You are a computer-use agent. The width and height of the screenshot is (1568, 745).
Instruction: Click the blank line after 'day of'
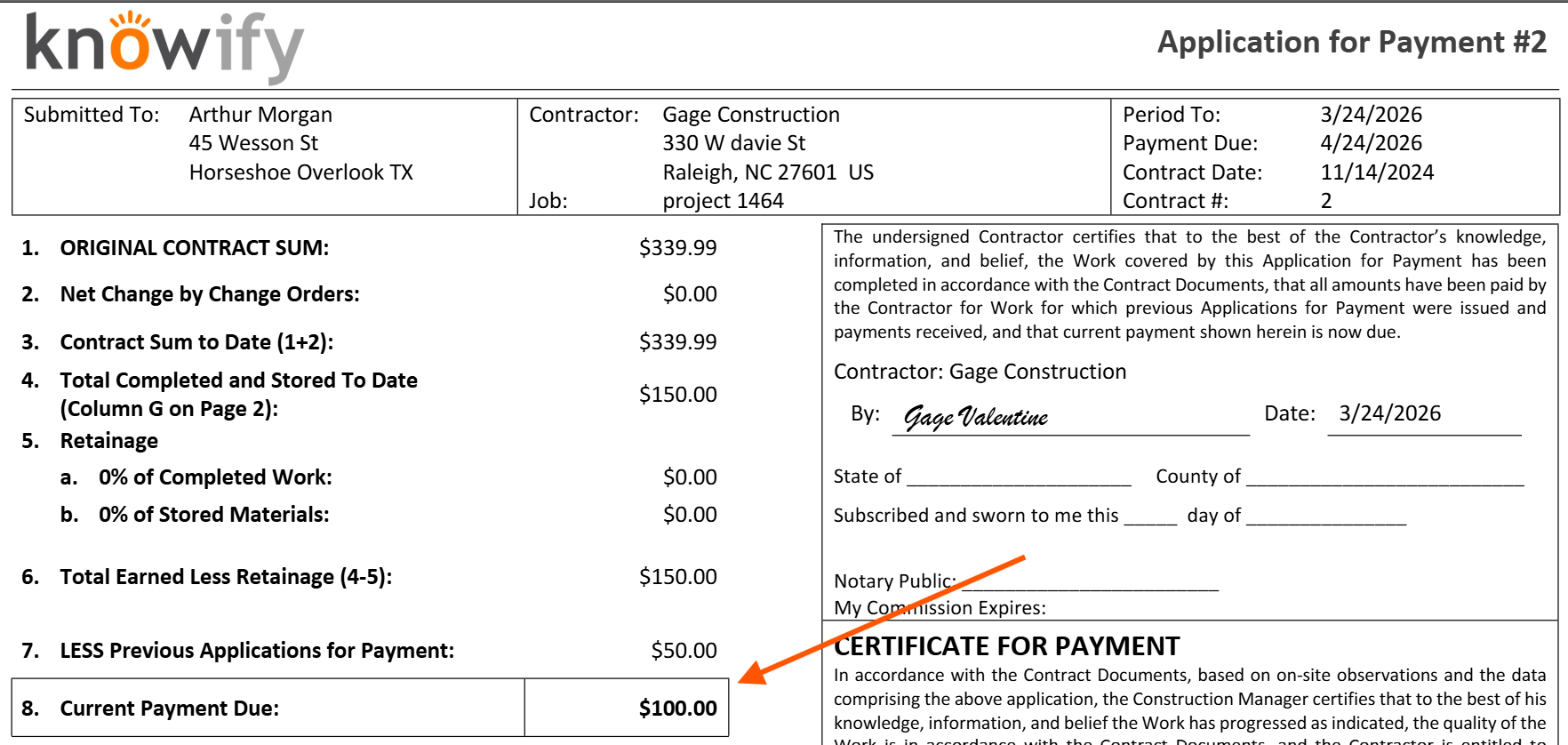pos(1325,518)
